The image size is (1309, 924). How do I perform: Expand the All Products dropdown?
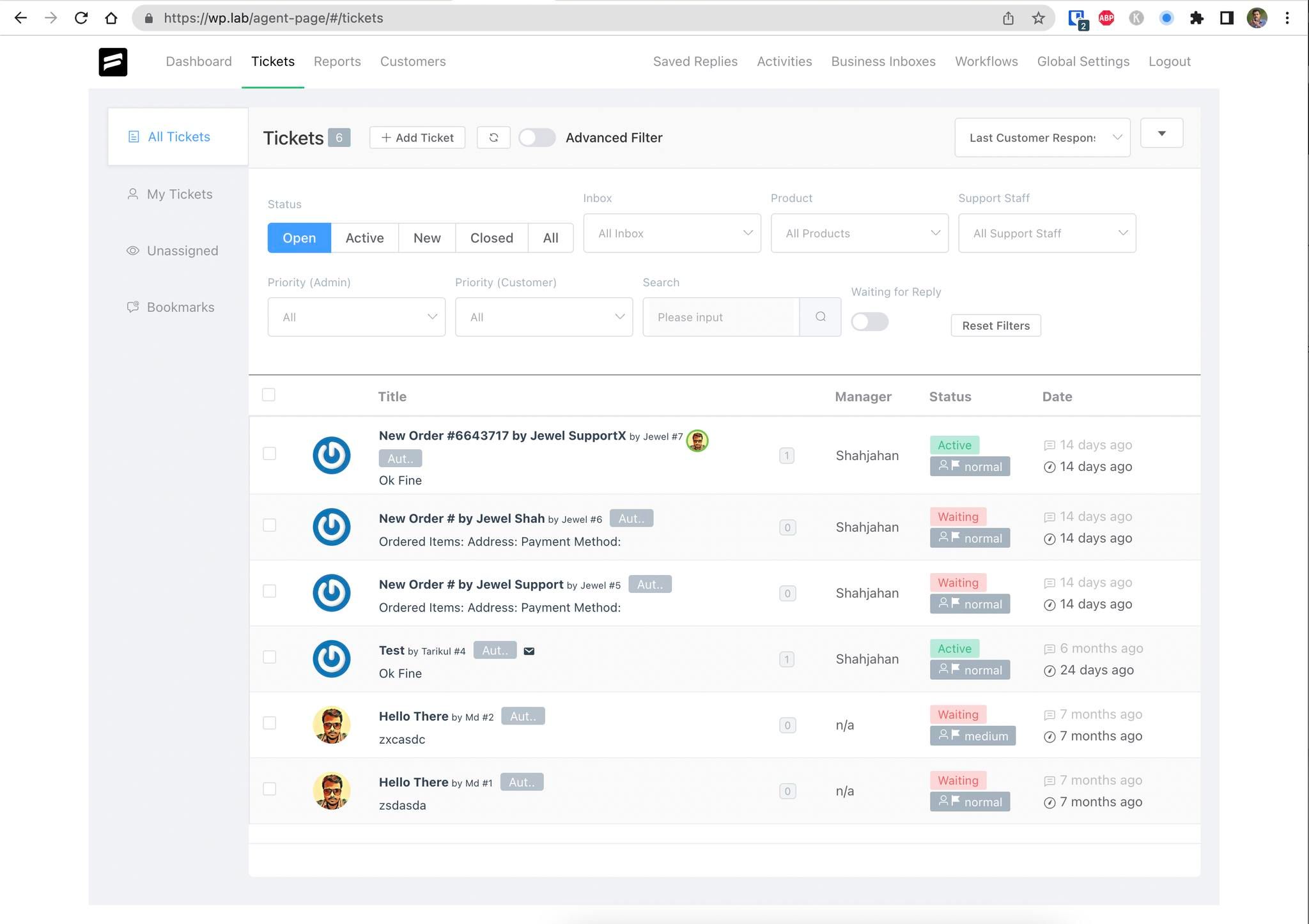859,233
